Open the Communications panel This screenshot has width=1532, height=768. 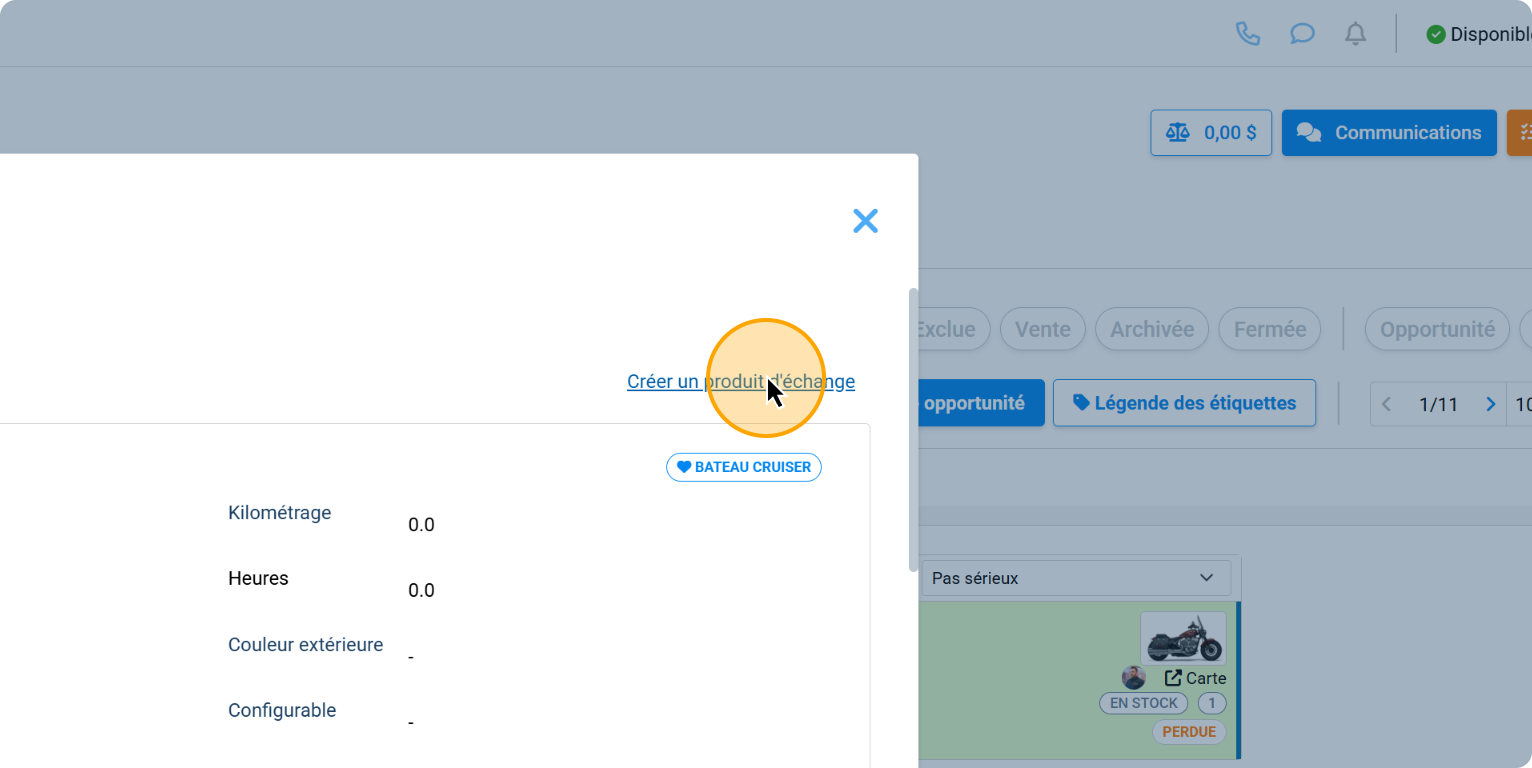tap(1389, 133)
